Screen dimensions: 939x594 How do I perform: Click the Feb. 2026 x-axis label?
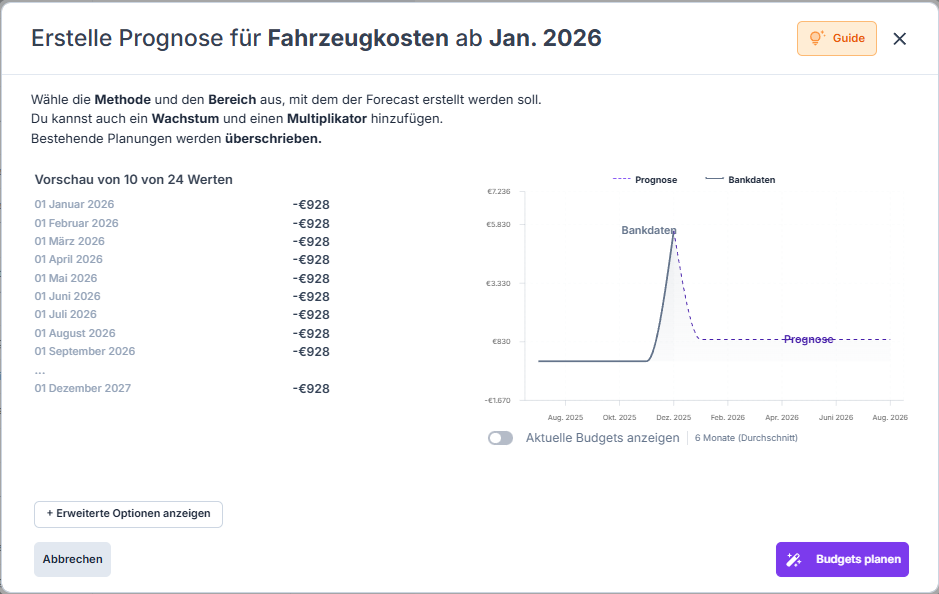click(727, 417)
